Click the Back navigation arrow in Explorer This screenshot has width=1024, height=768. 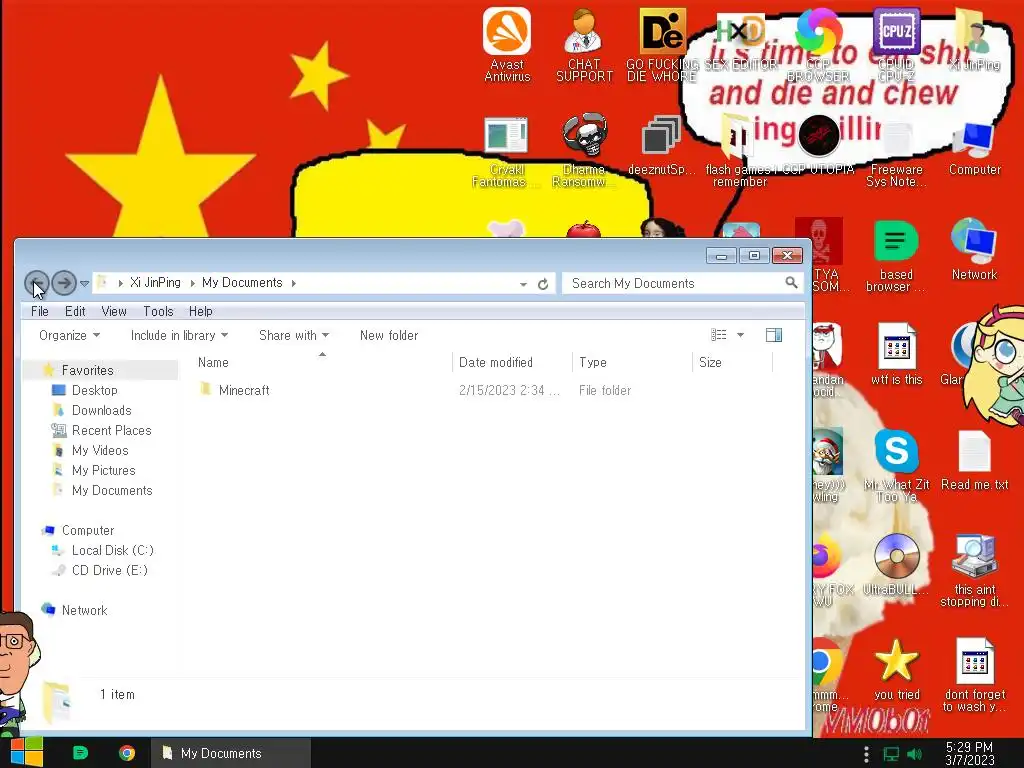tap(37, 283)
